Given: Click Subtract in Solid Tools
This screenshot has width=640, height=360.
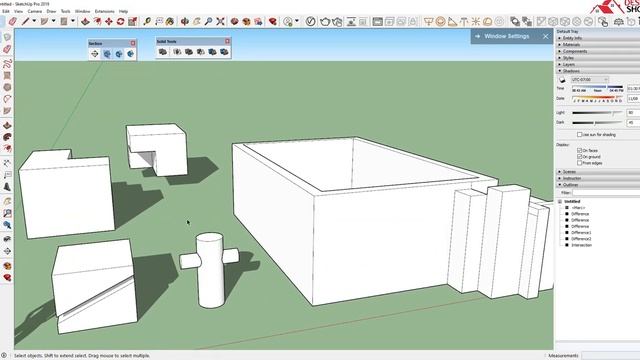Looking at the screenshot, I should point(200,52).
